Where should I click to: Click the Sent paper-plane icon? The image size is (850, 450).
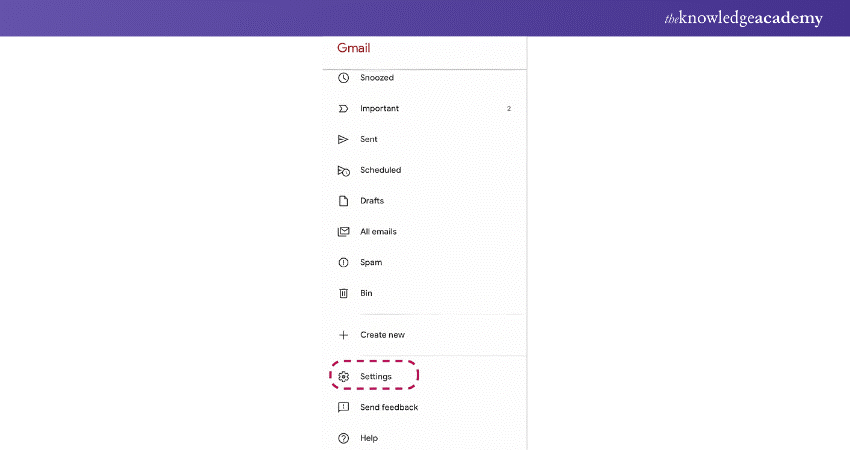click(343, 139)
